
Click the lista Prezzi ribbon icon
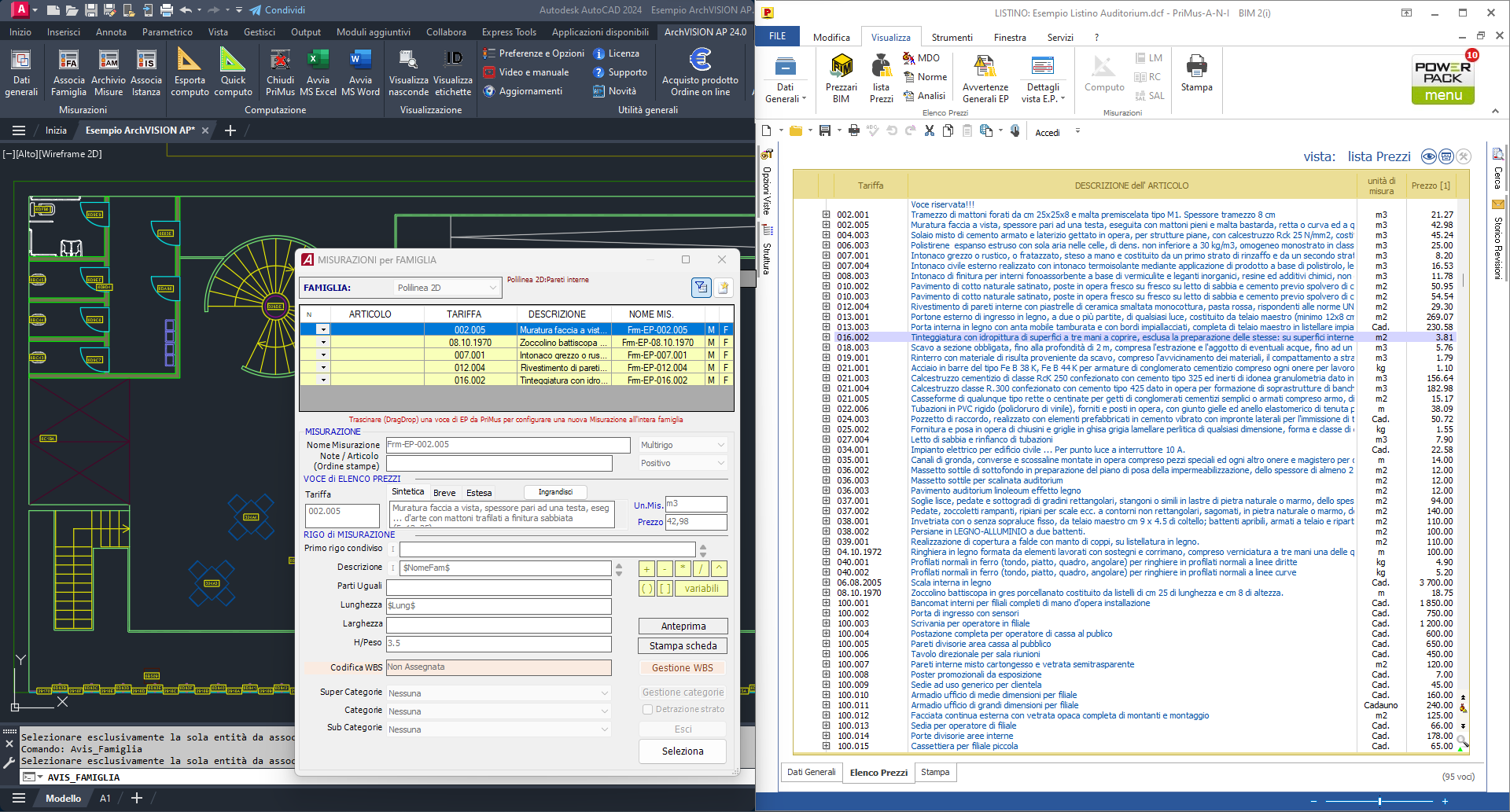[881, 78]
